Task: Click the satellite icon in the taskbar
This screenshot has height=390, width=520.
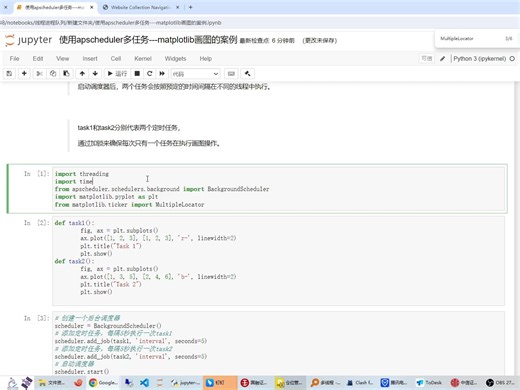Action: pyautogui.click(x=27, y=383)
